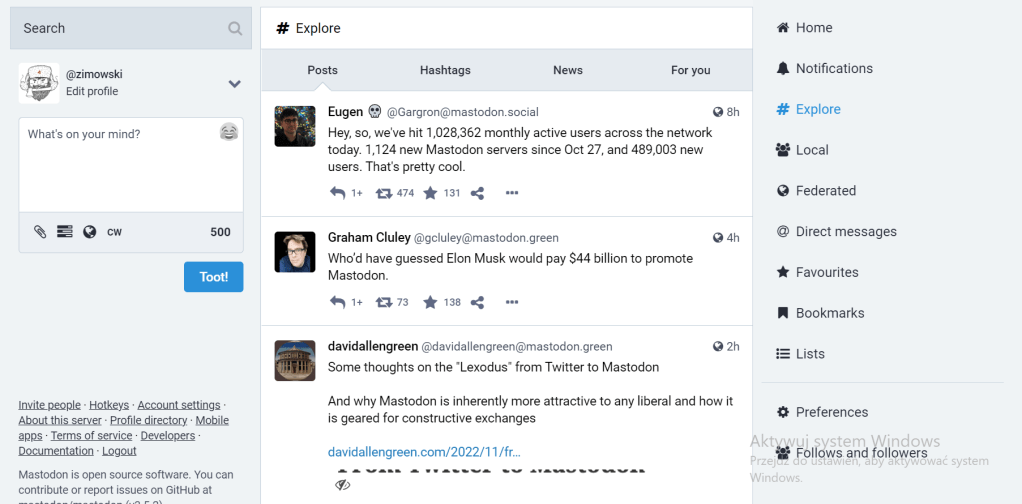Screen dimensions: 1022x504
Task: Add a poll using the poll icon
Action: click(x=65, y=232)
